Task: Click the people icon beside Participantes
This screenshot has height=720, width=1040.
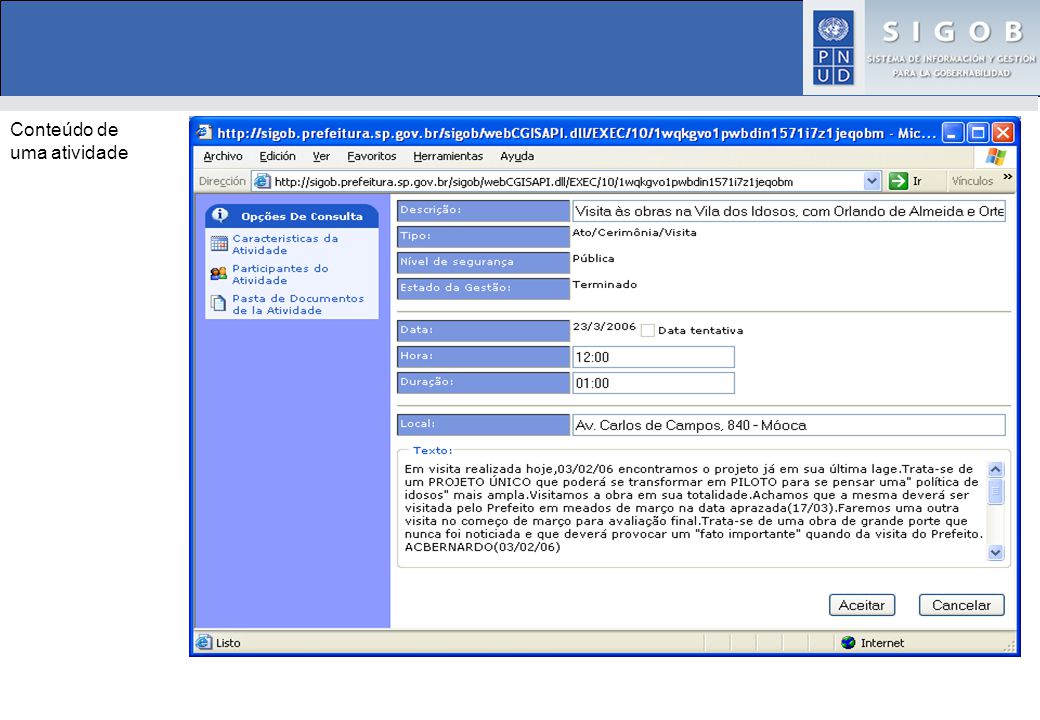Action: pos(219,273)
